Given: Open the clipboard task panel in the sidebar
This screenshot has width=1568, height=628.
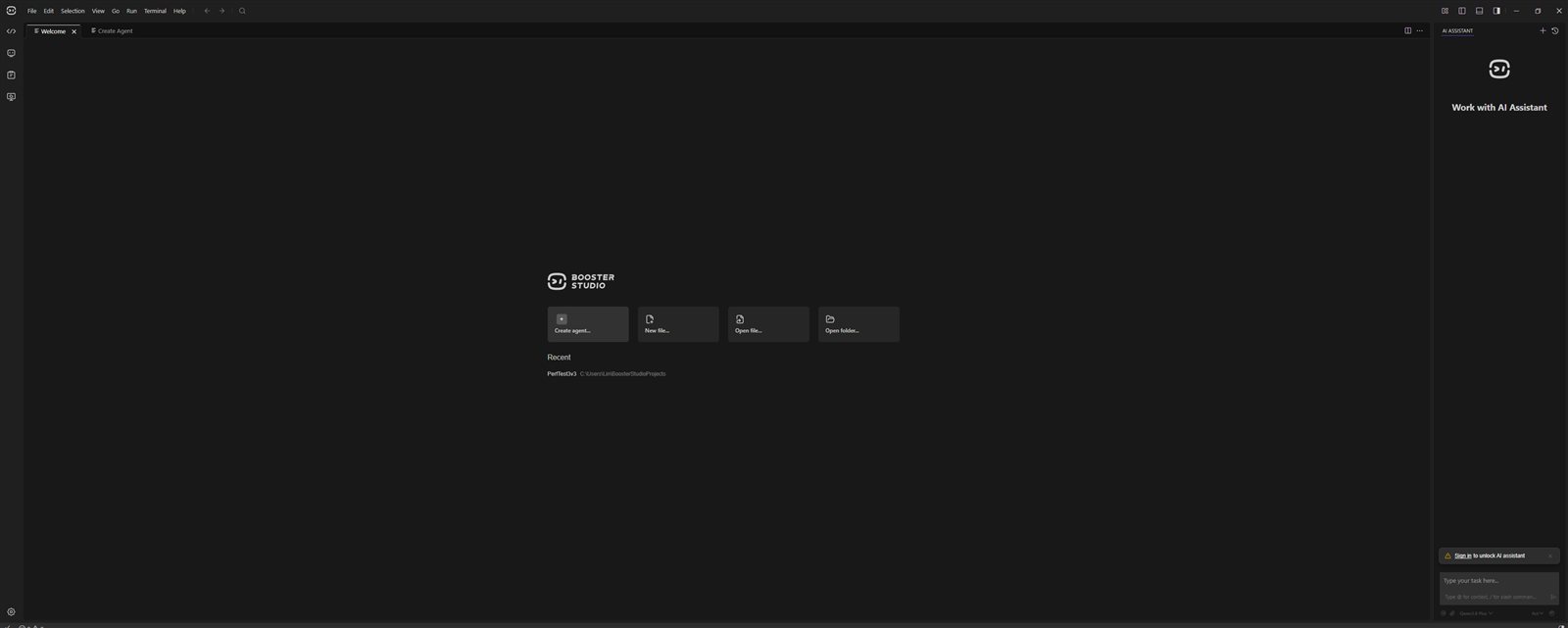Looking at the screenshot, I should 11,74.
